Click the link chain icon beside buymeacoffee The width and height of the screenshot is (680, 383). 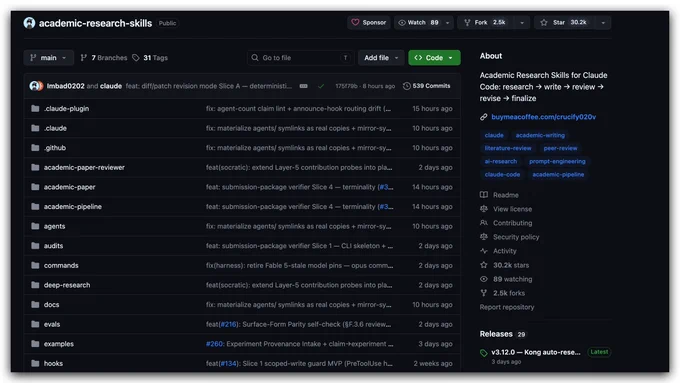tap(484, 117)
